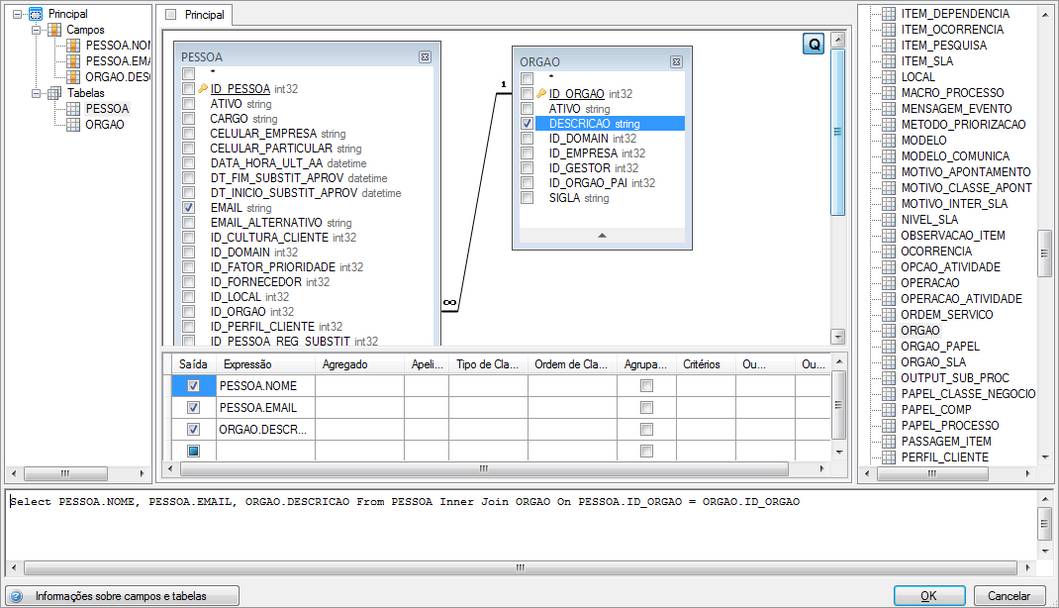
Task: Click the Campos folder icon
Action: coord(54,30)
